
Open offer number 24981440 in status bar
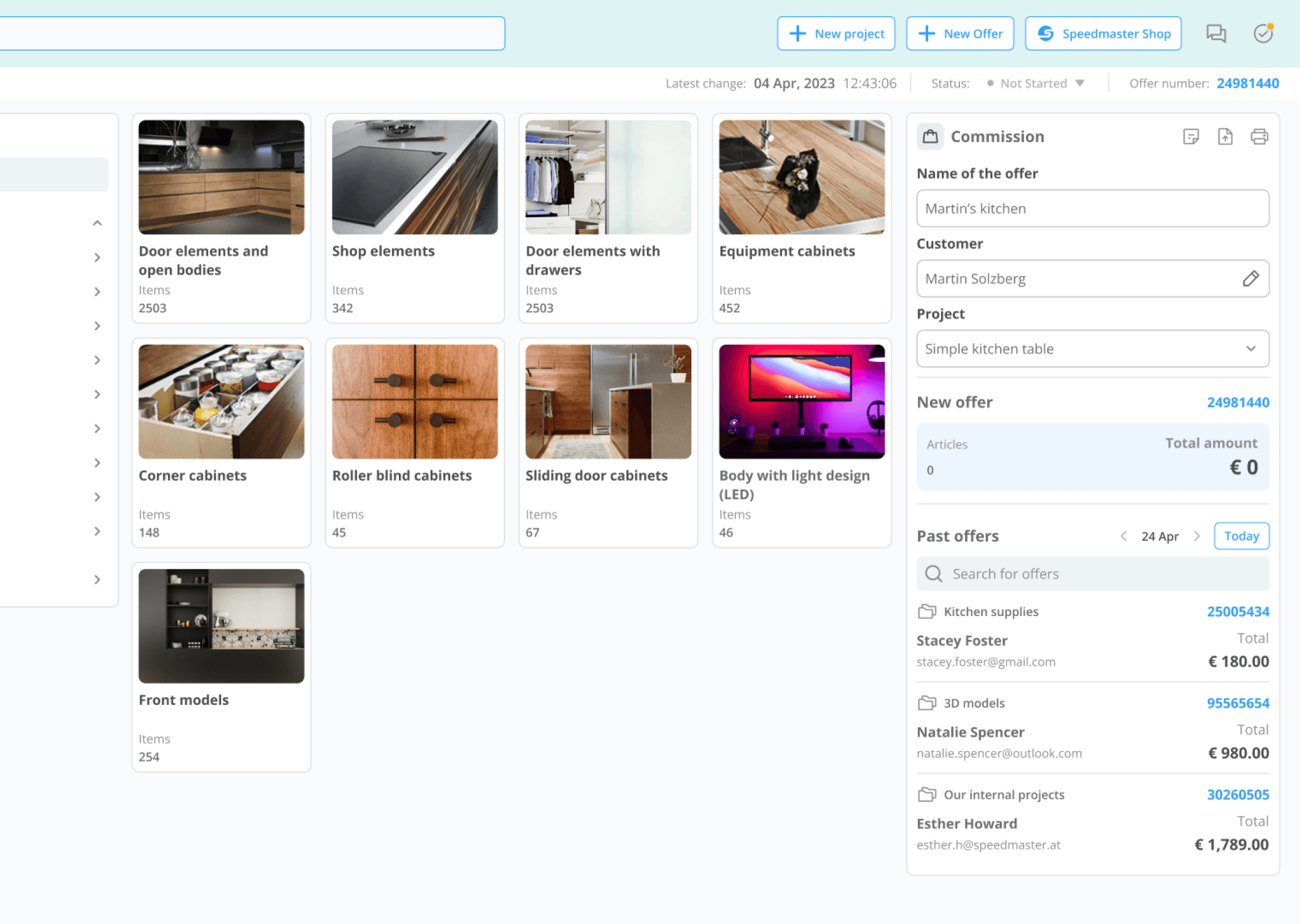point(1247,83)
